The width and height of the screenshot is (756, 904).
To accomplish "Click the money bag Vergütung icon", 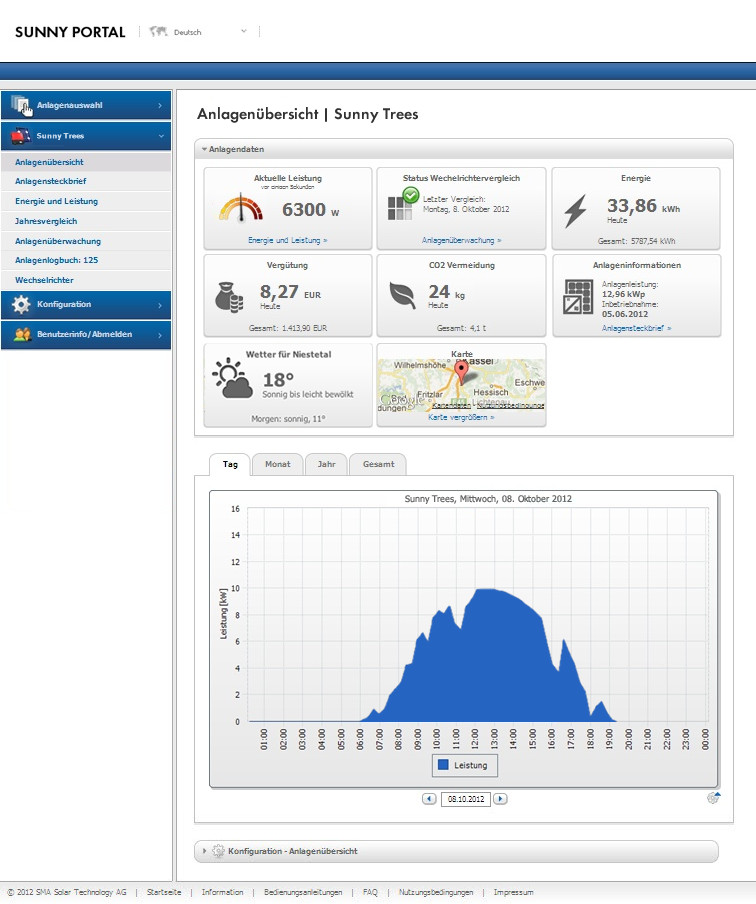I will pos(230,297).
